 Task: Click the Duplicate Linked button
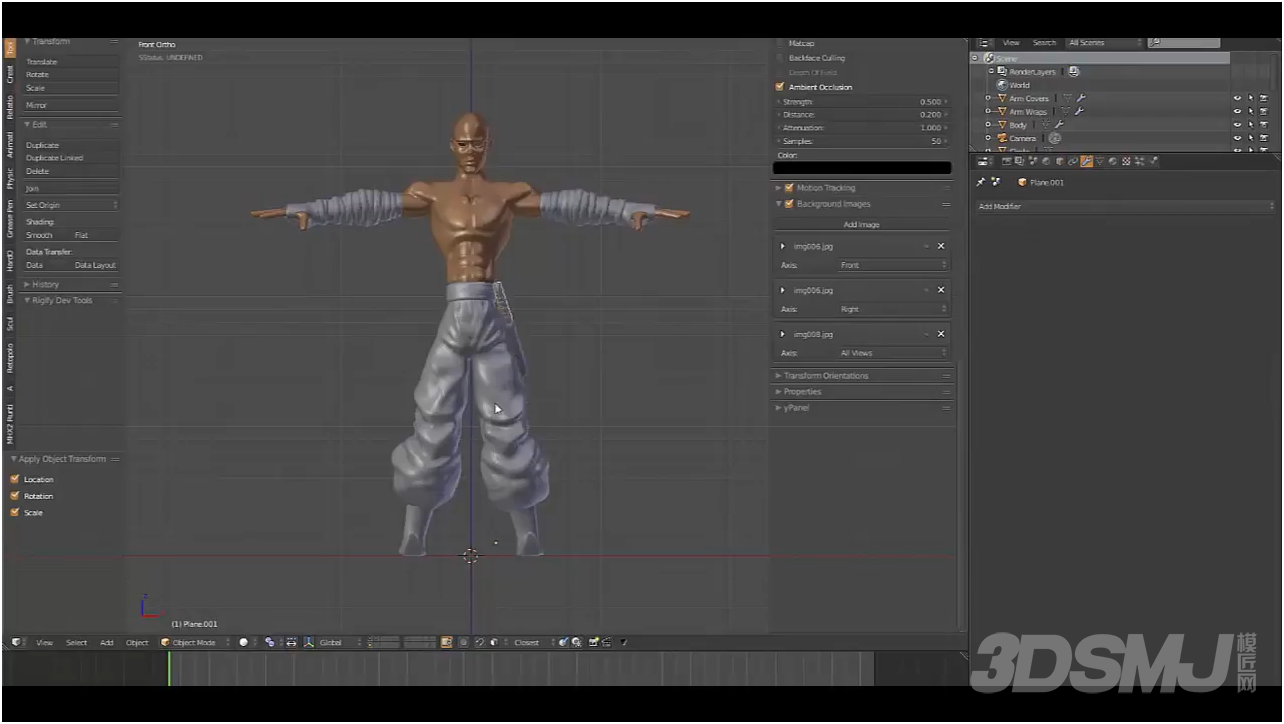point(71,158)
